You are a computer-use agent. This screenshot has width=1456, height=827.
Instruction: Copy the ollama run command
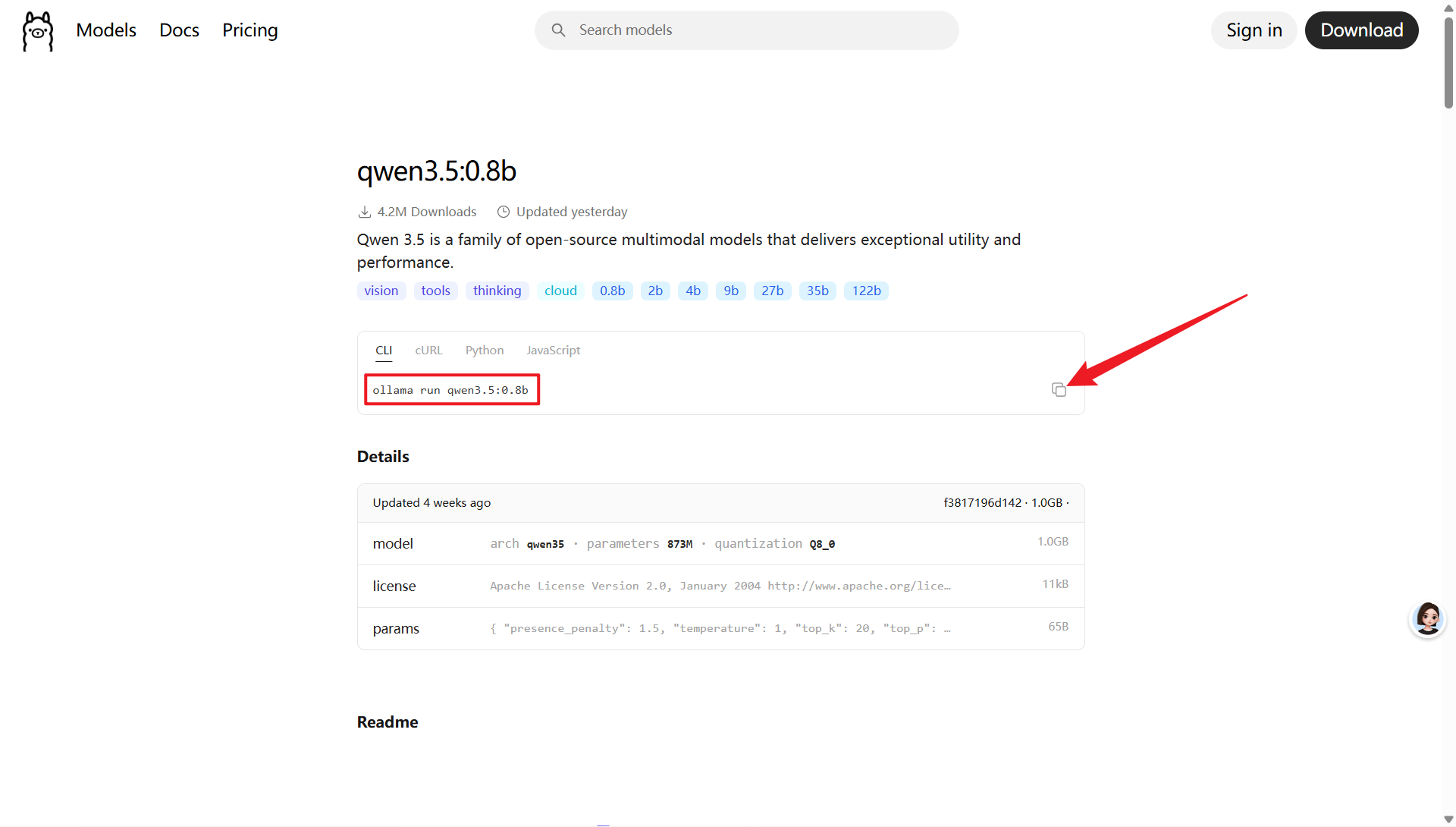pos(1059,390)
